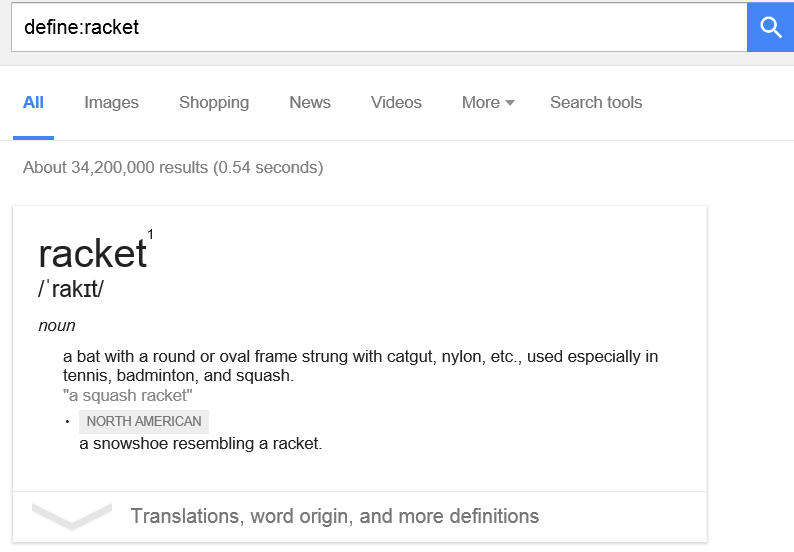Click the blue magnifying glass search button
The image size is (794, 552).
point(770,27)
